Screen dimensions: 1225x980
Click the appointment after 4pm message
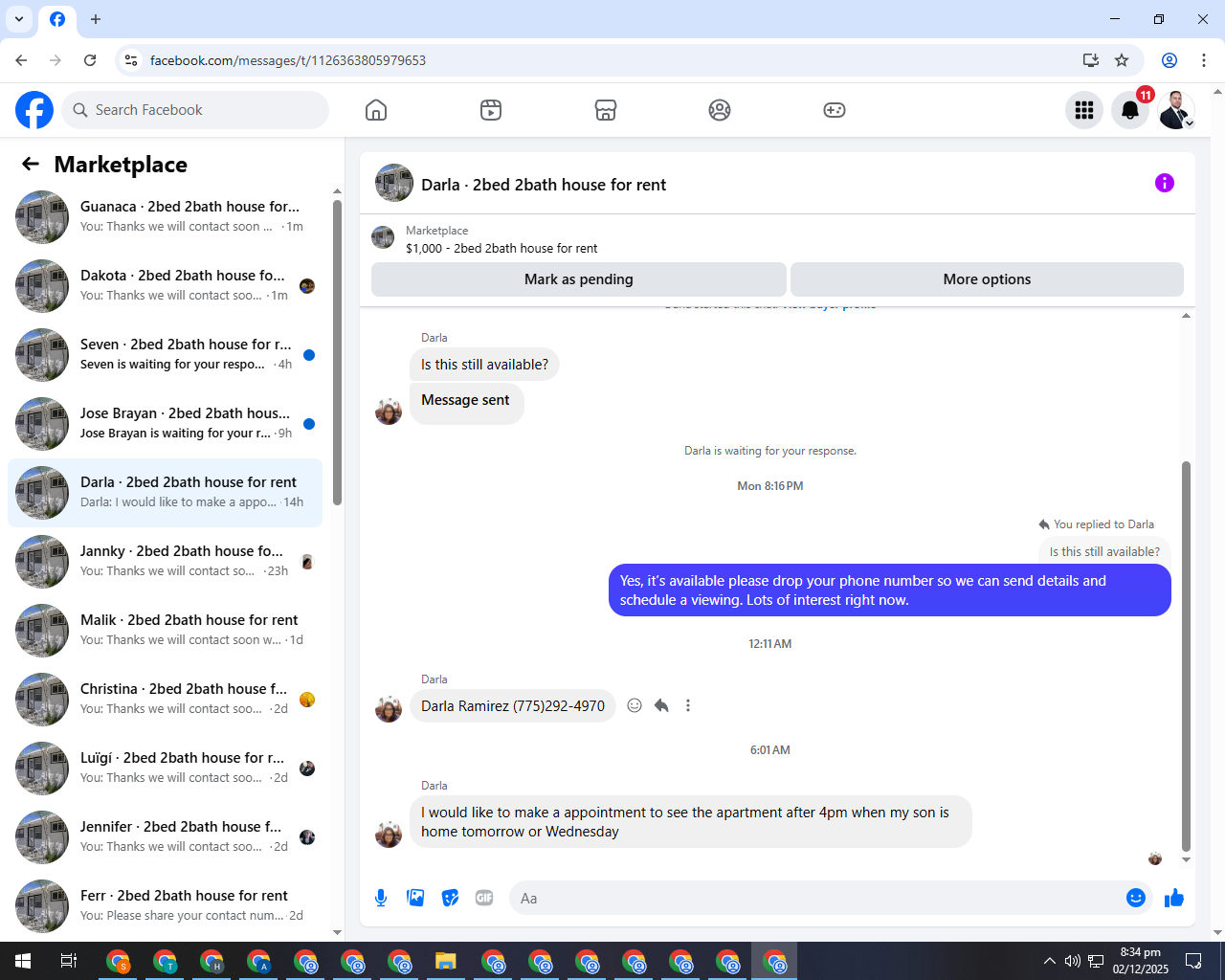click(x=691, y=822)
